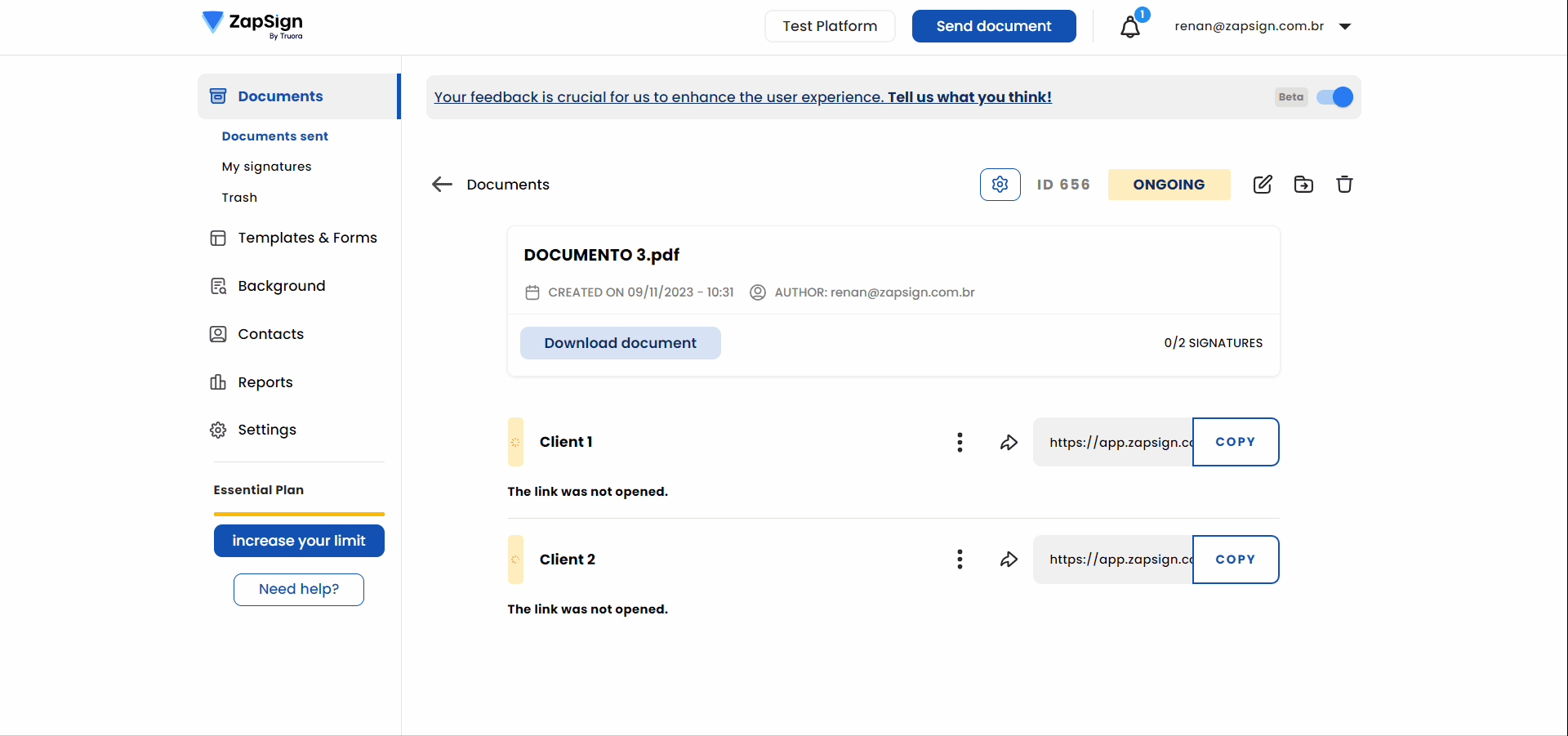Click share arrow for Client 1
The image size is (1568, 736).
point(1009,442)
